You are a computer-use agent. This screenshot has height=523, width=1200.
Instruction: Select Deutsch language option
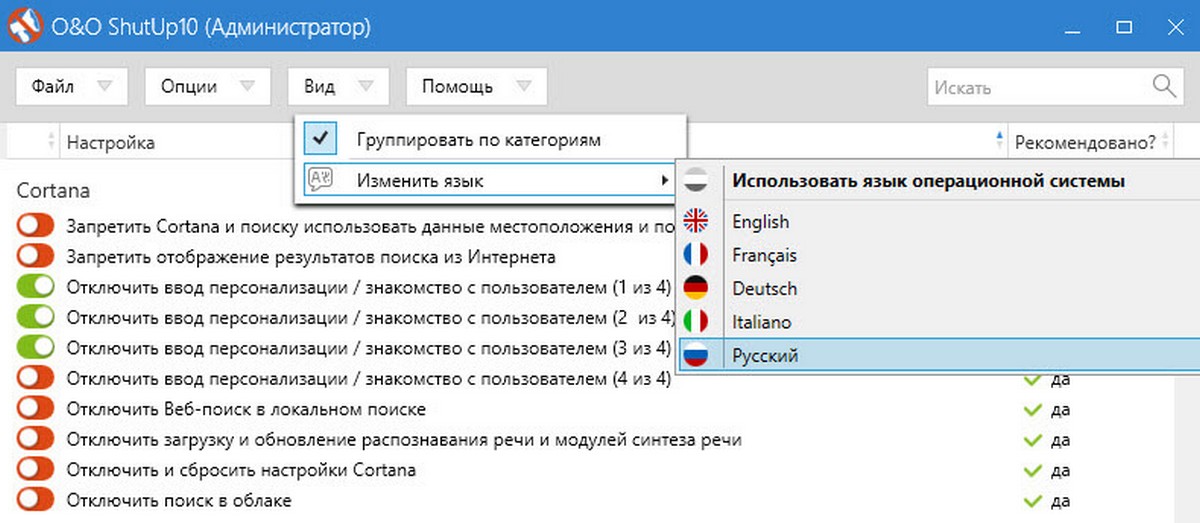tap(764, 288)
